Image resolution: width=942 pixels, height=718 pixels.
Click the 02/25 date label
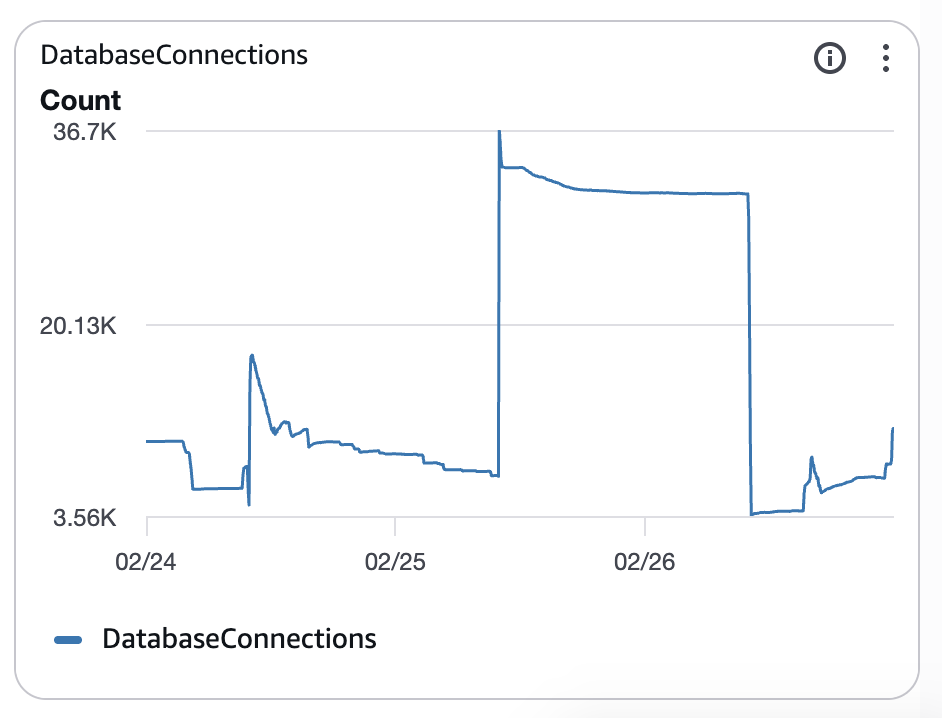tap(398, 562)
